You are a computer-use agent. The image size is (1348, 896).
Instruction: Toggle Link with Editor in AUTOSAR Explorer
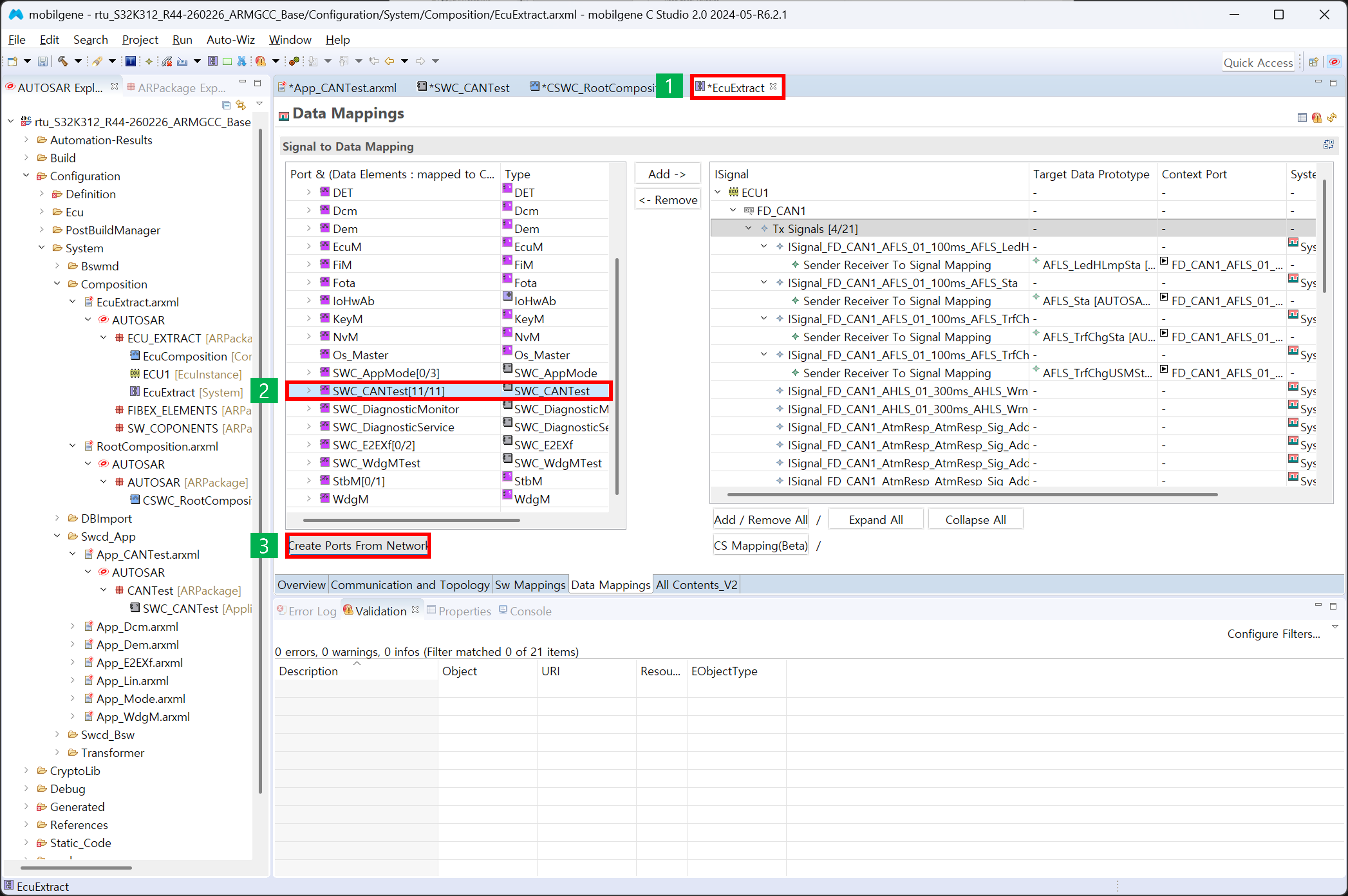click(x=241, y=105)
